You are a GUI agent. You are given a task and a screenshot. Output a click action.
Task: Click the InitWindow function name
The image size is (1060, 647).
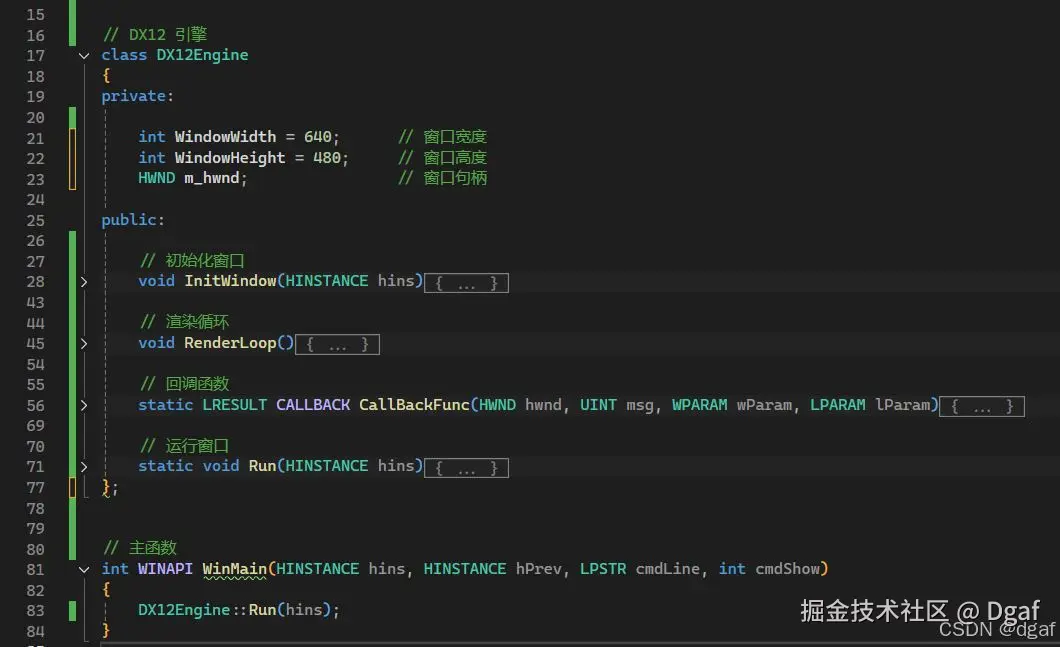point(230,281)
